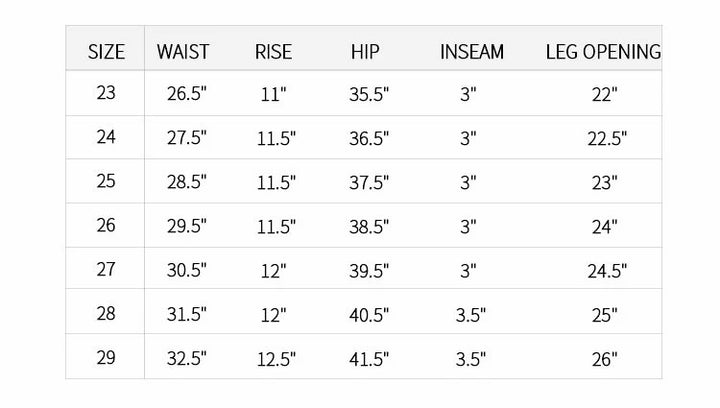Click the size 26 row label
720x408 pixels.
click(x=106, y=225)
